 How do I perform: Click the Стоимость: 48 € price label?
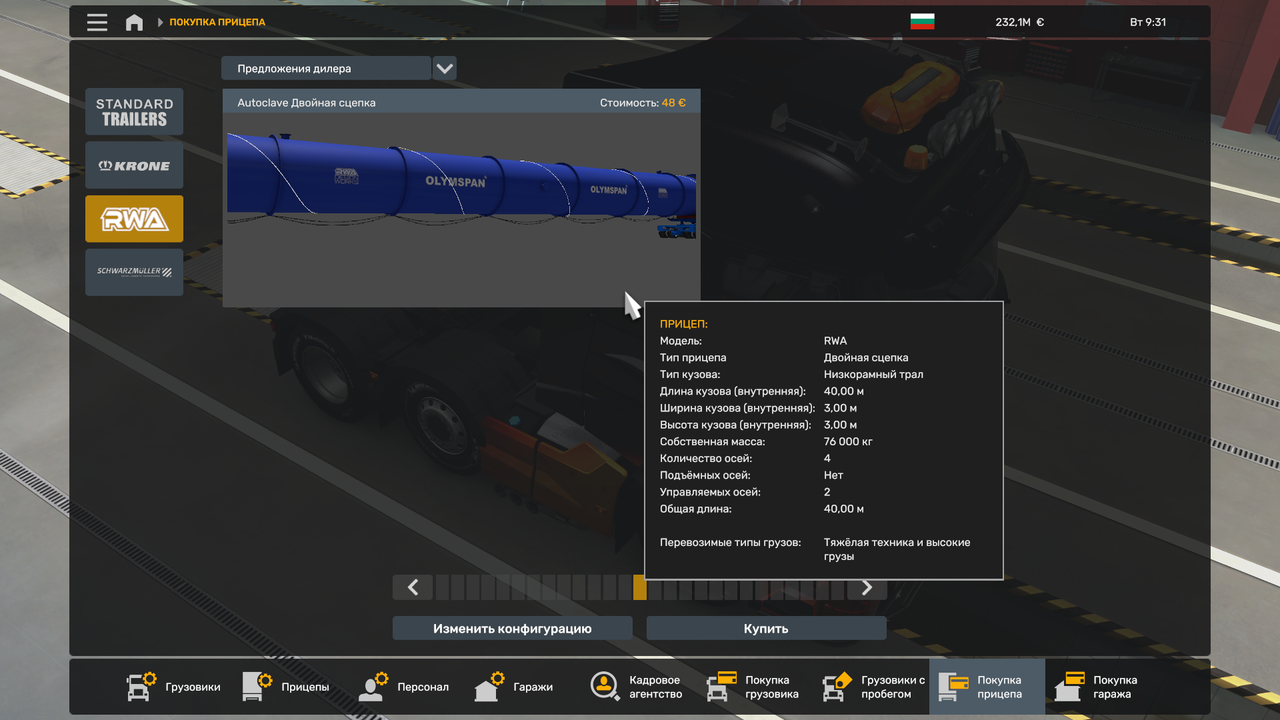coord(642,103)
